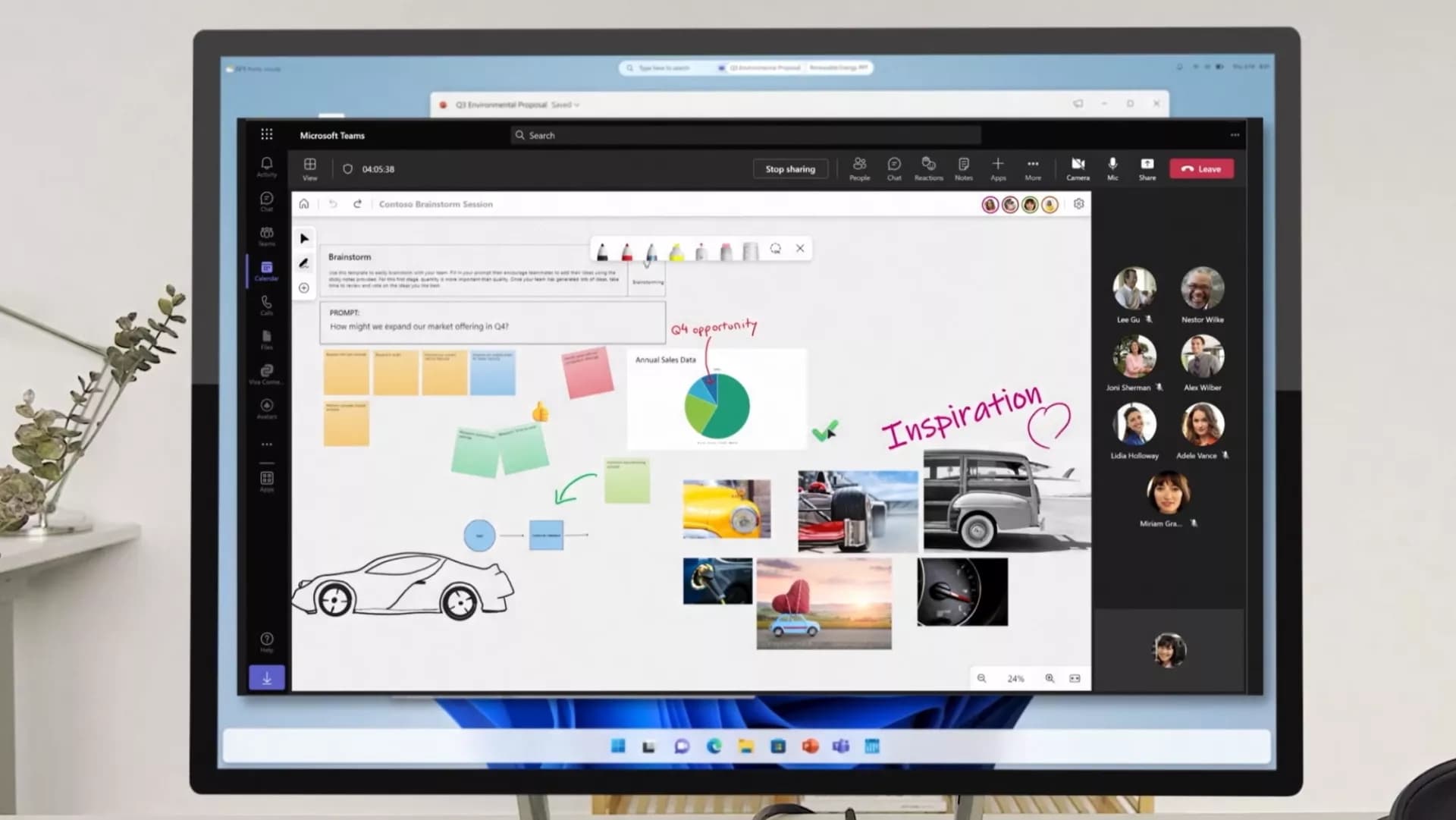
Task: Expand the More options menu in toolbar
Action: pos(1032,168)
